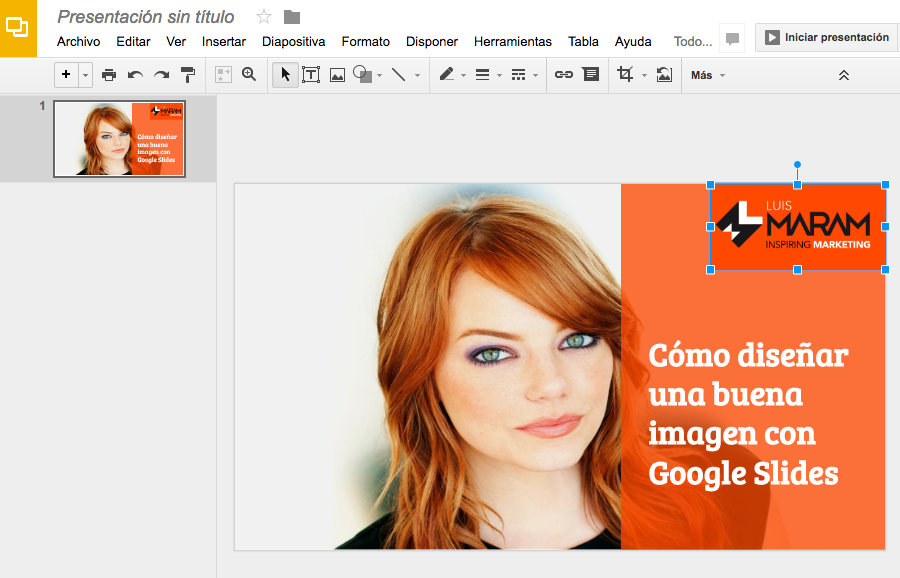Open the Insertar menu
This screenshot has height=578, width=900.
223,41
